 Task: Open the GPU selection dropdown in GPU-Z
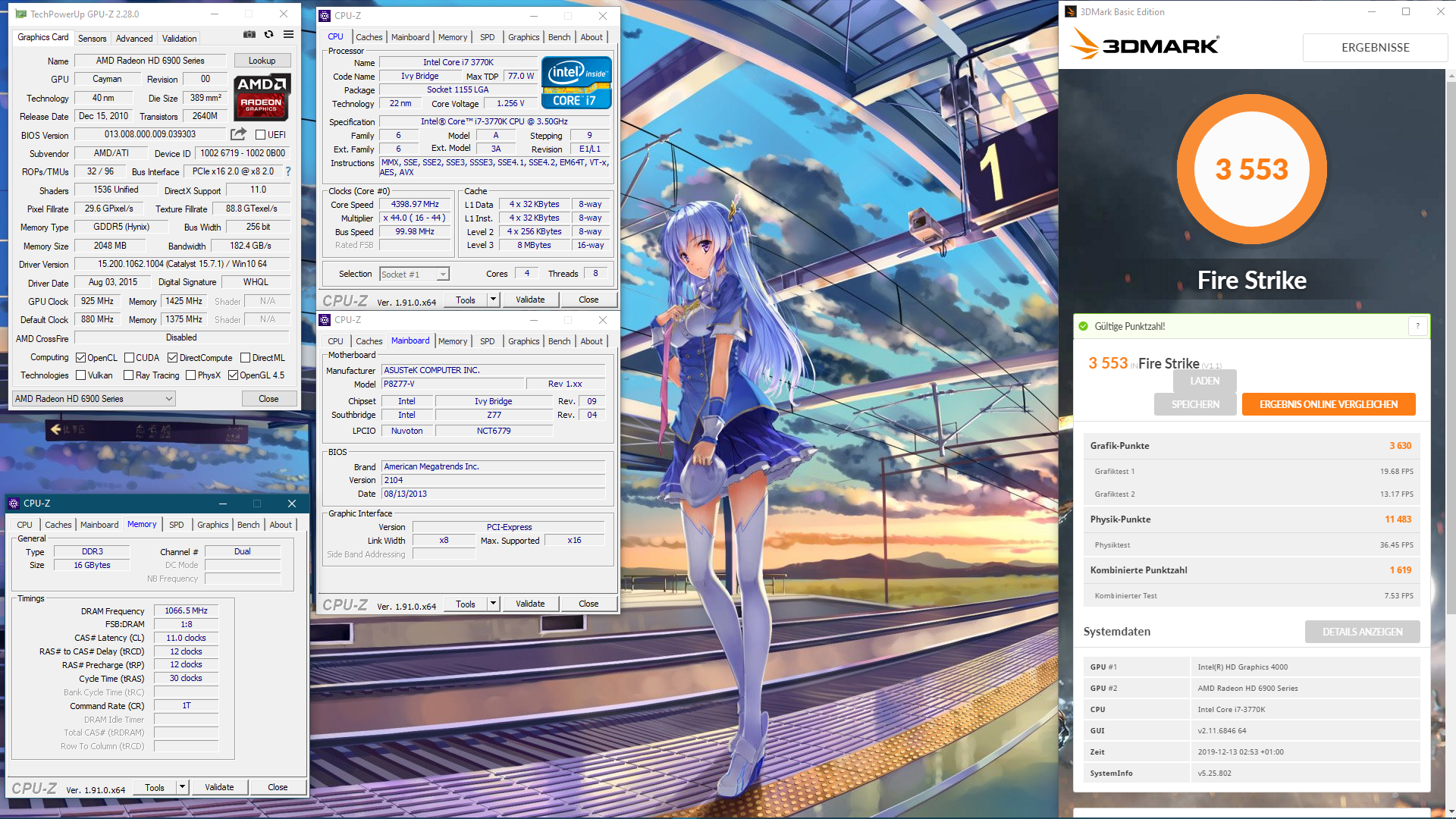tap(94, 399)
